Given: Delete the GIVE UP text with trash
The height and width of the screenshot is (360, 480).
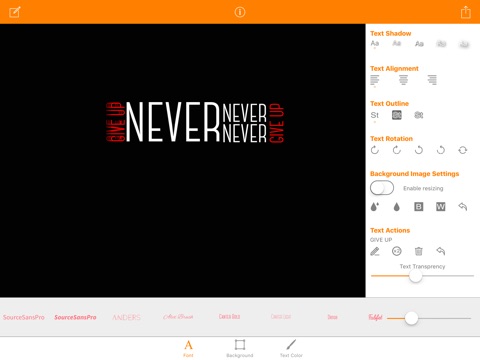Looking at the screenshot, I should (419, 251).
